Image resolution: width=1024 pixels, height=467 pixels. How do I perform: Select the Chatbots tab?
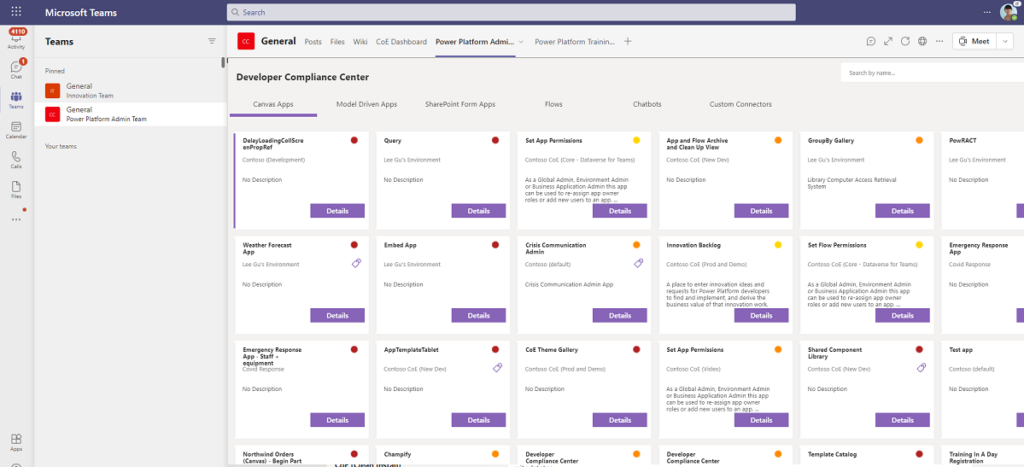tap(647, 104)
